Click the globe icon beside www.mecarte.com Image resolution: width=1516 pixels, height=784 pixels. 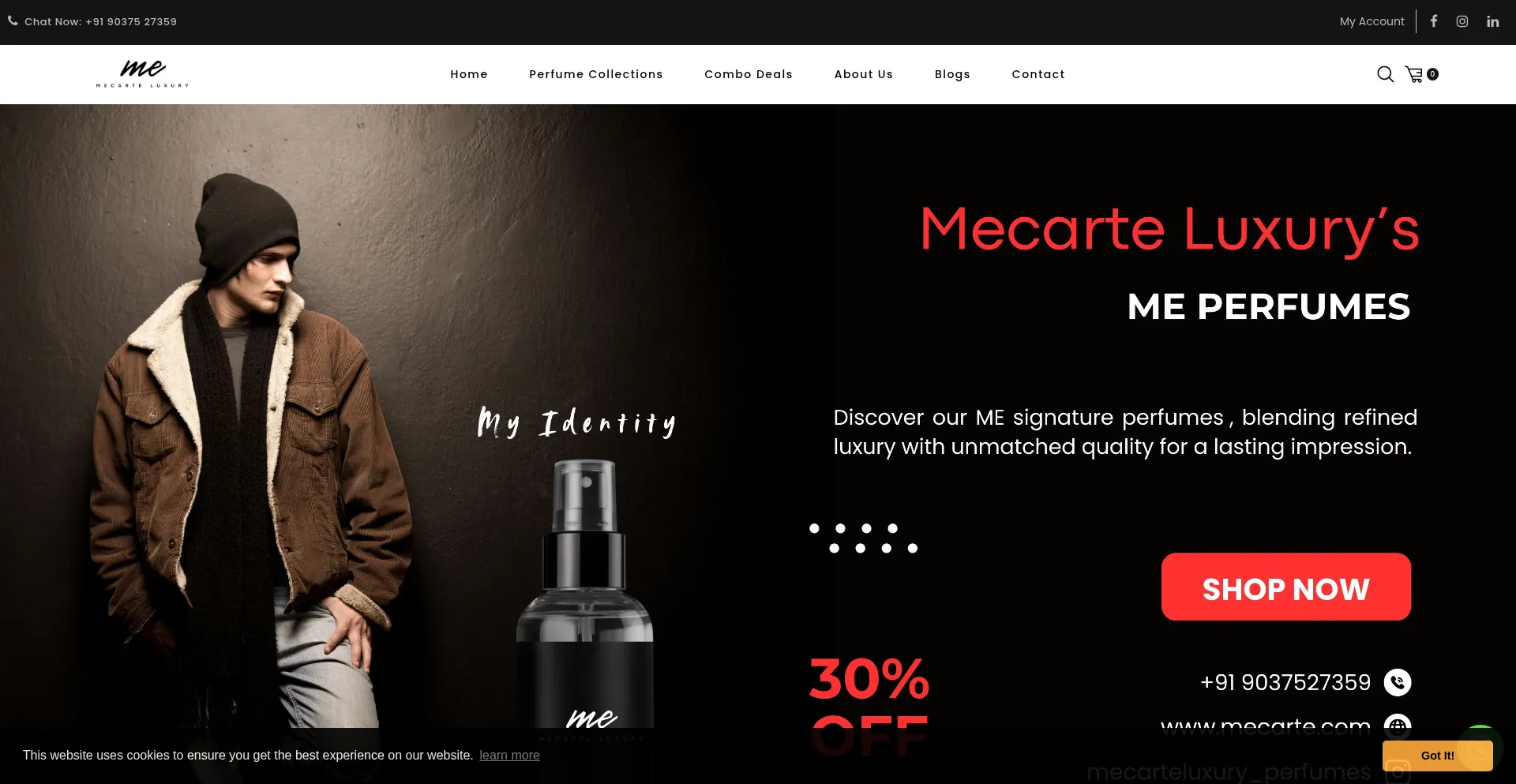1398,726
